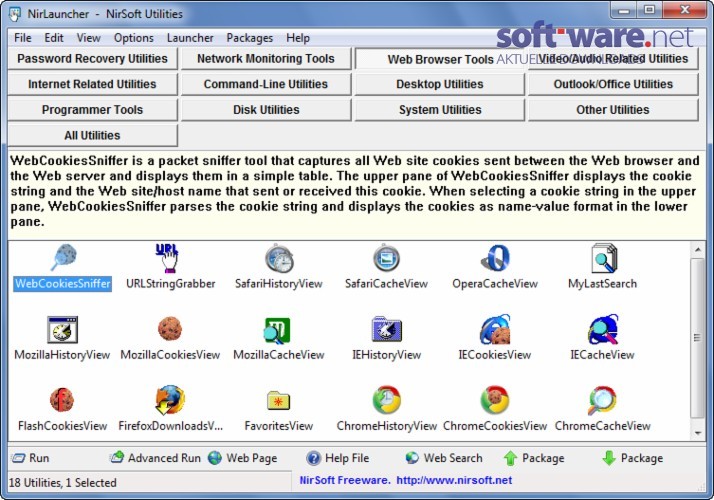The width and height of the screenshot is (714, 500).
Task: Click the NirLauncher title bar icon
Action: coord(15,14)
